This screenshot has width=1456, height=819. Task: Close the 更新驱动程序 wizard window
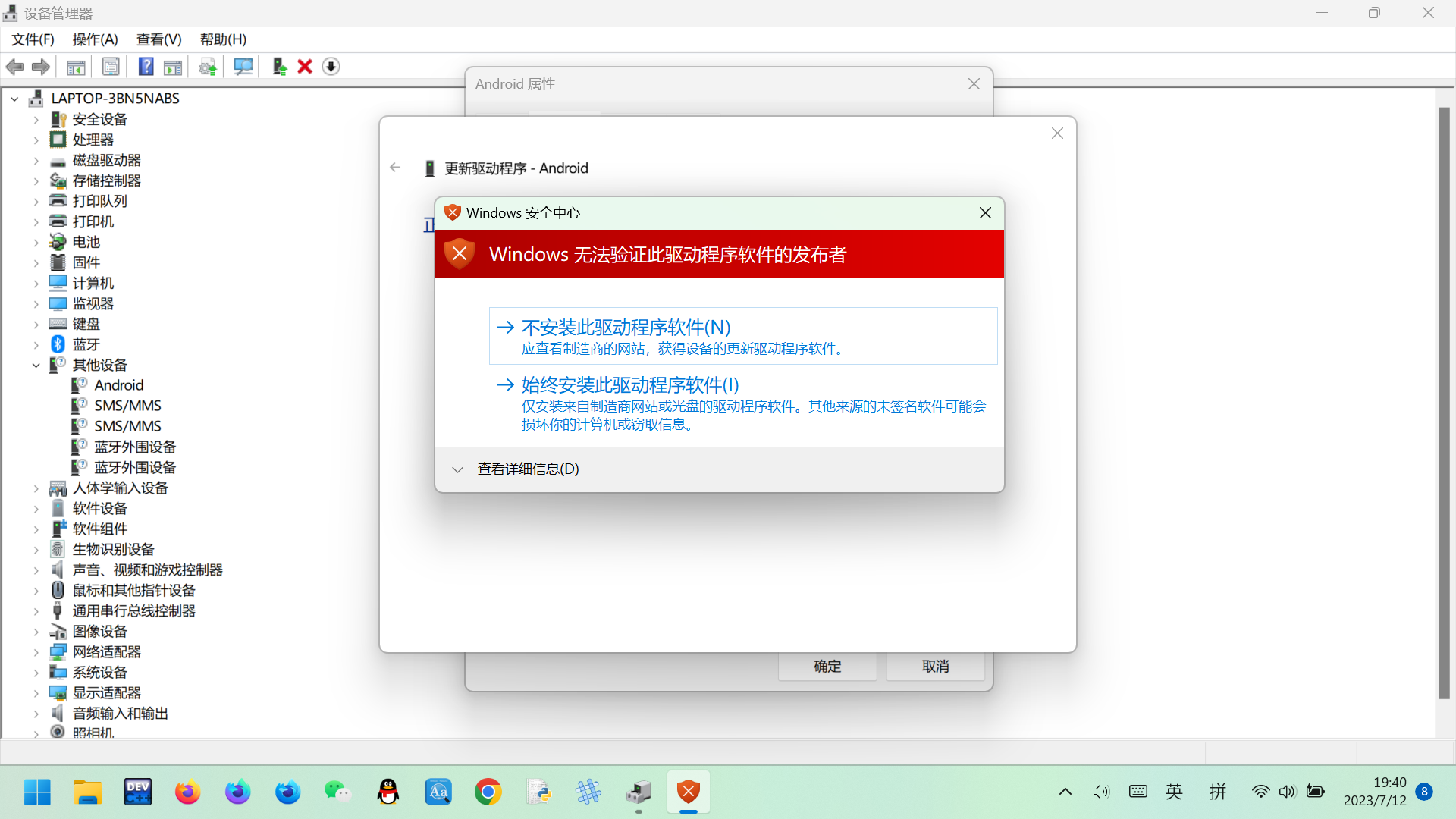coord(1057,133)
